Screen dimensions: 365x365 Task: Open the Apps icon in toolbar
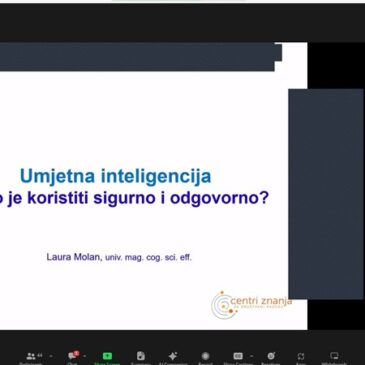click(301, 356)
